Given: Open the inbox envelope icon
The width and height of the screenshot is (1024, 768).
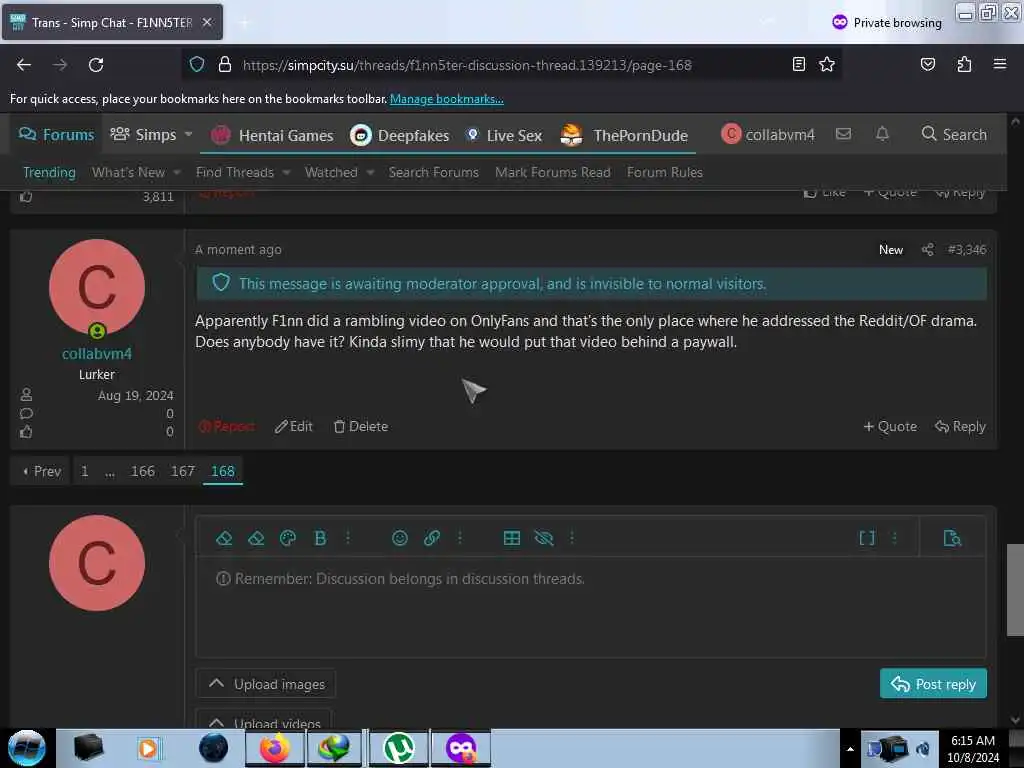Looking at the screenshot, I should (x=843, y=134).
